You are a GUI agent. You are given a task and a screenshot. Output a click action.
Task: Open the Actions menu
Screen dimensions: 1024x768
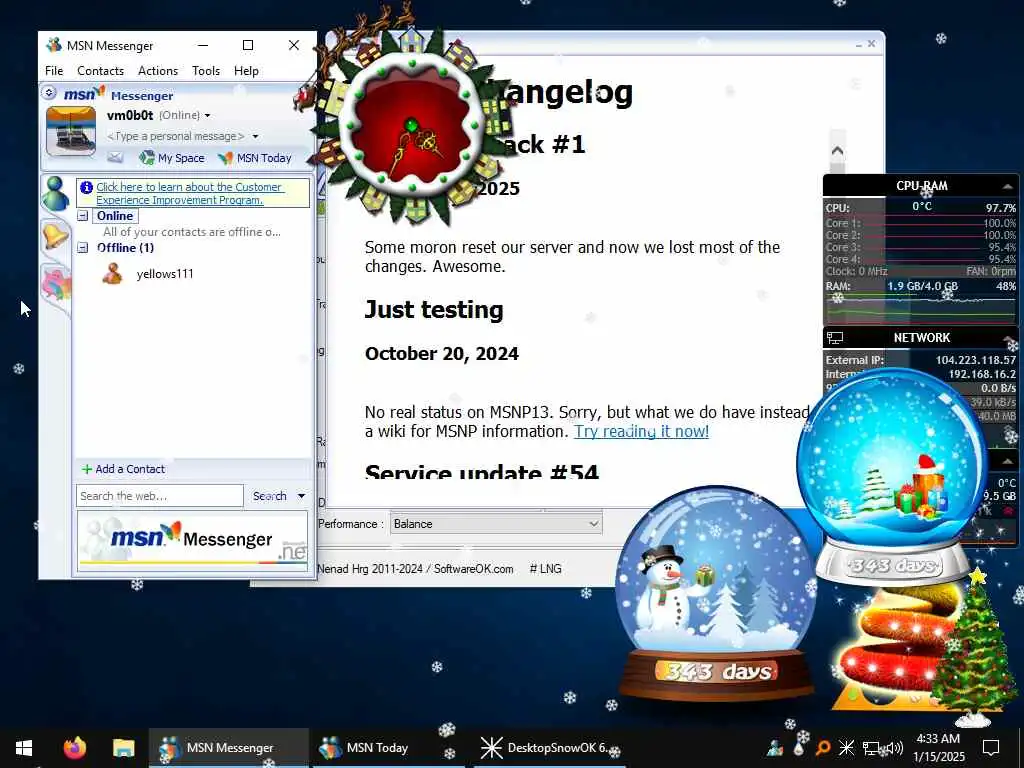(158, 71)
